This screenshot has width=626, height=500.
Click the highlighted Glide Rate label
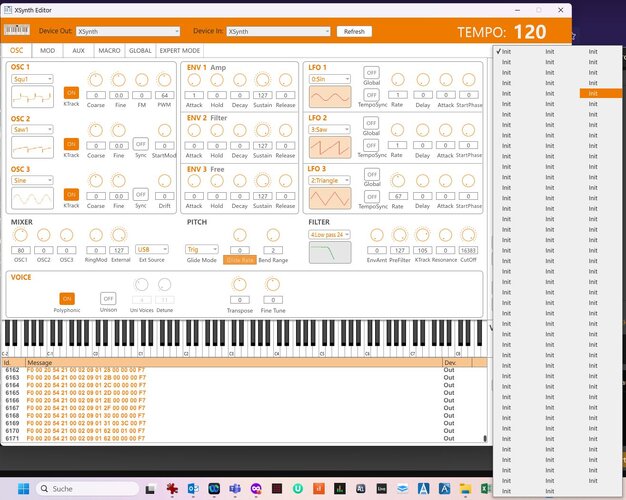click(x=240, y=260)
